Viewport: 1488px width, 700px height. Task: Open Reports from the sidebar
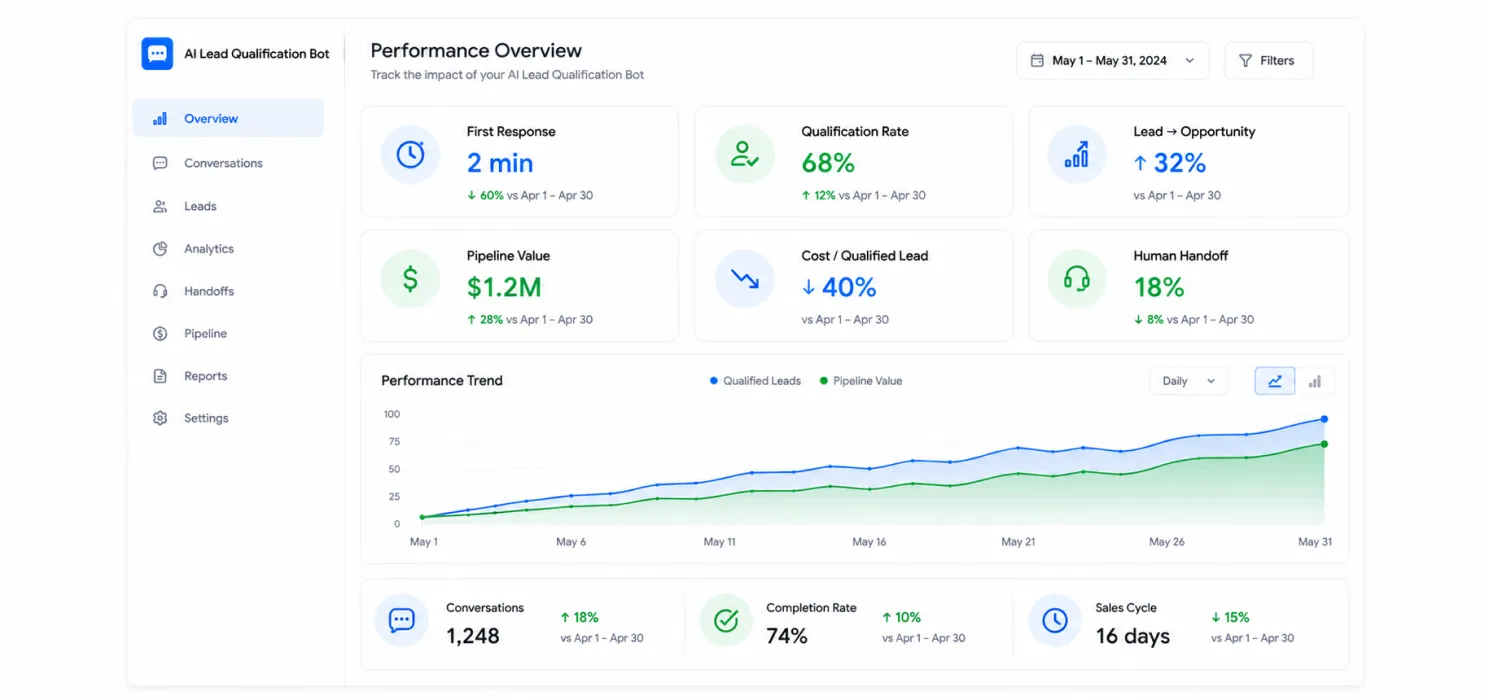228,376
